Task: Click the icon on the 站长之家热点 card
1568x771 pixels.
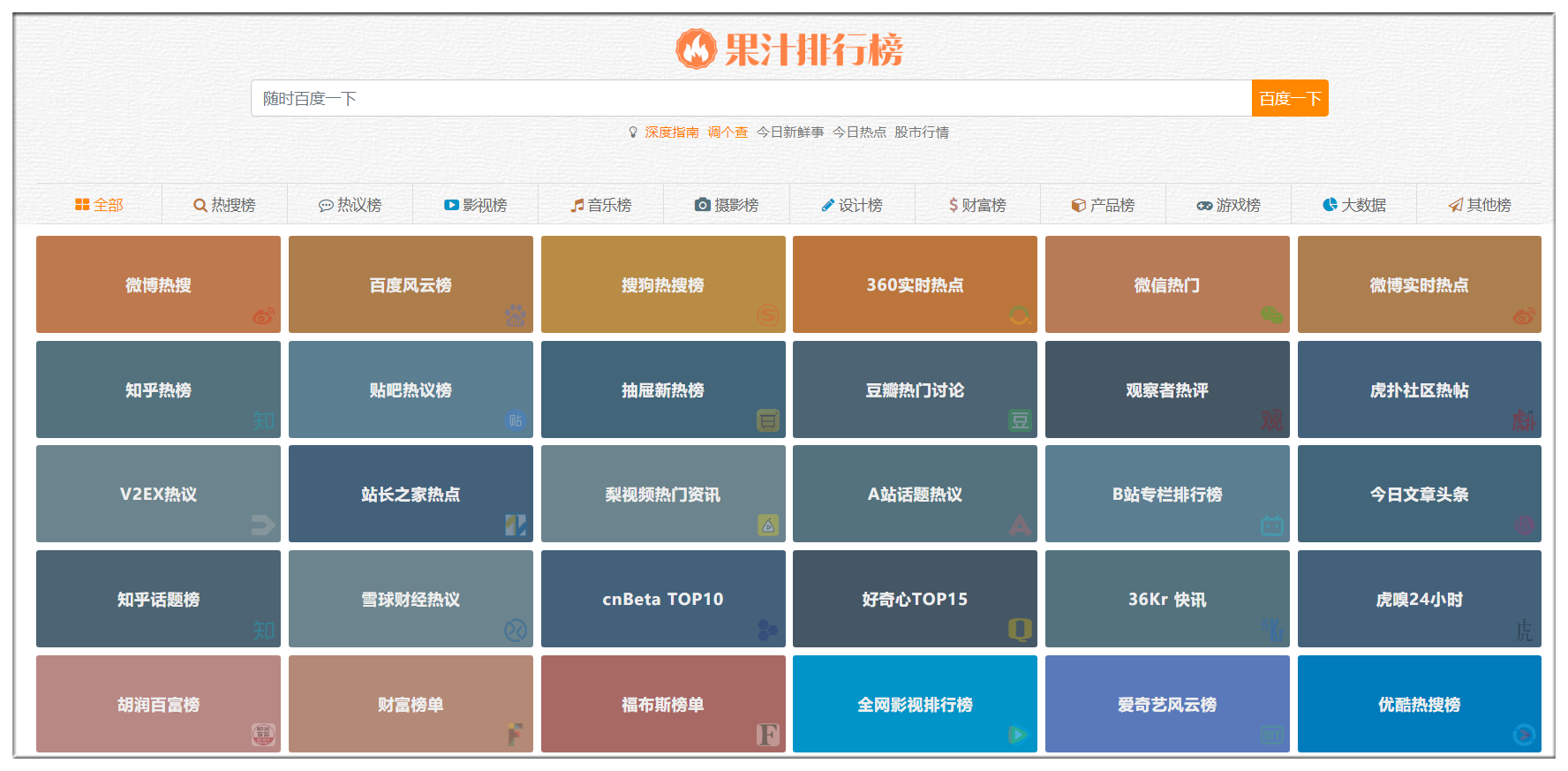Action: (x=516, y=525)
